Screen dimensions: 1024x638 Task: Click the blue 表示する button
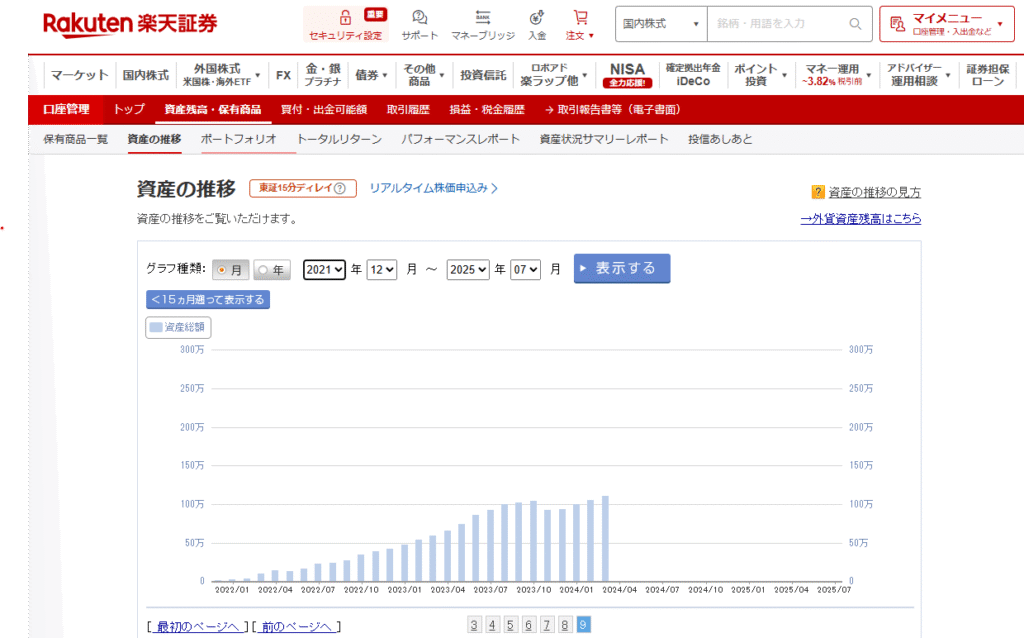tap(621, 268)
